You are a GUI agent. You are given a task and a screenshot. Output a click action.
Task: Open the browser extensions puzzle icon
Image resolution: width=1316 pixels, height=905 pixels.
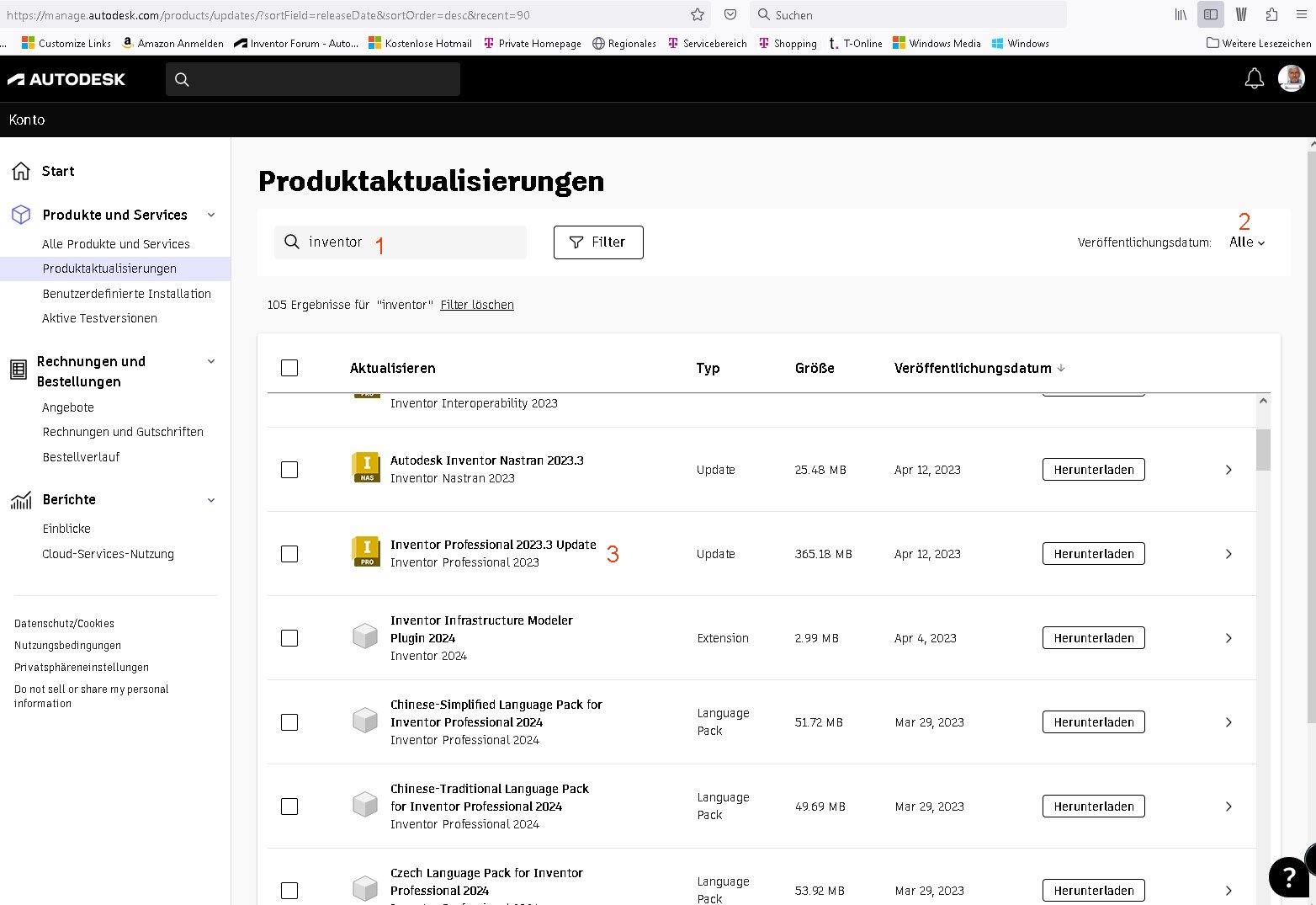pyautogui.click(x=1271, y=14)
